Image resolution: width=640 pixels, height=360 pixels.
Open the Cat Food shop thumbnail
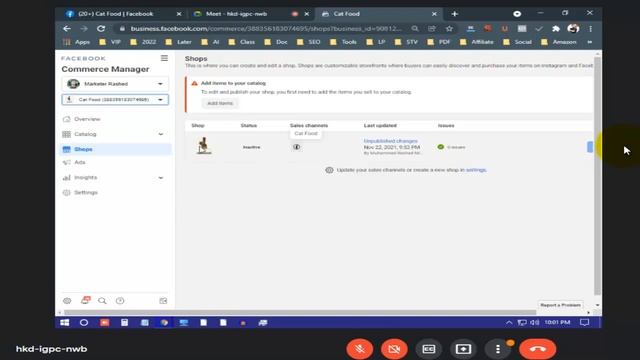[204, 146]
